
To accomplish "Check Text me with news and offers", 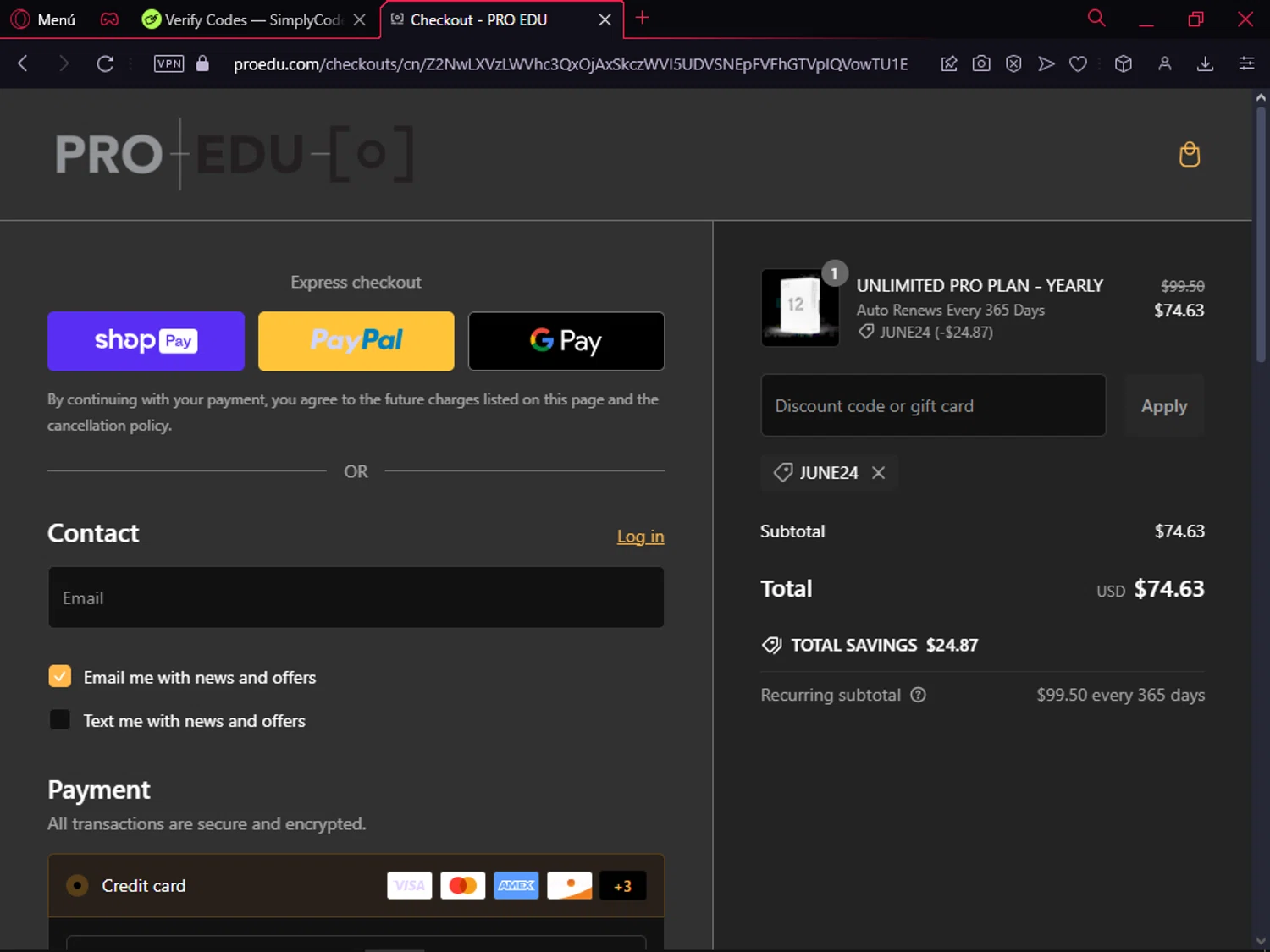I will click(x=59, y=720).
